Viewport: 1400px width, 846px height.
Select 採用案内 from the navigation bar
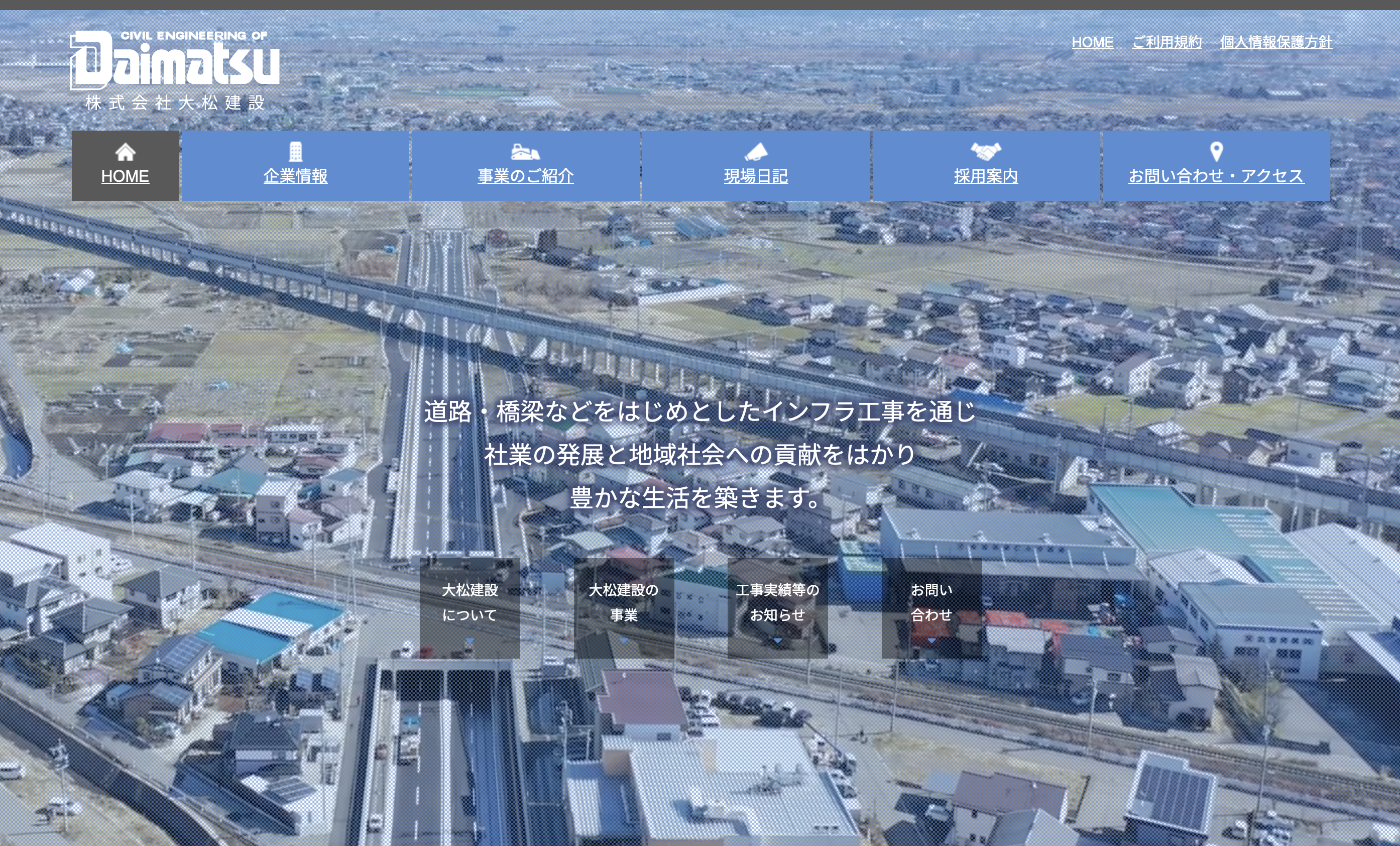point(986,165)
